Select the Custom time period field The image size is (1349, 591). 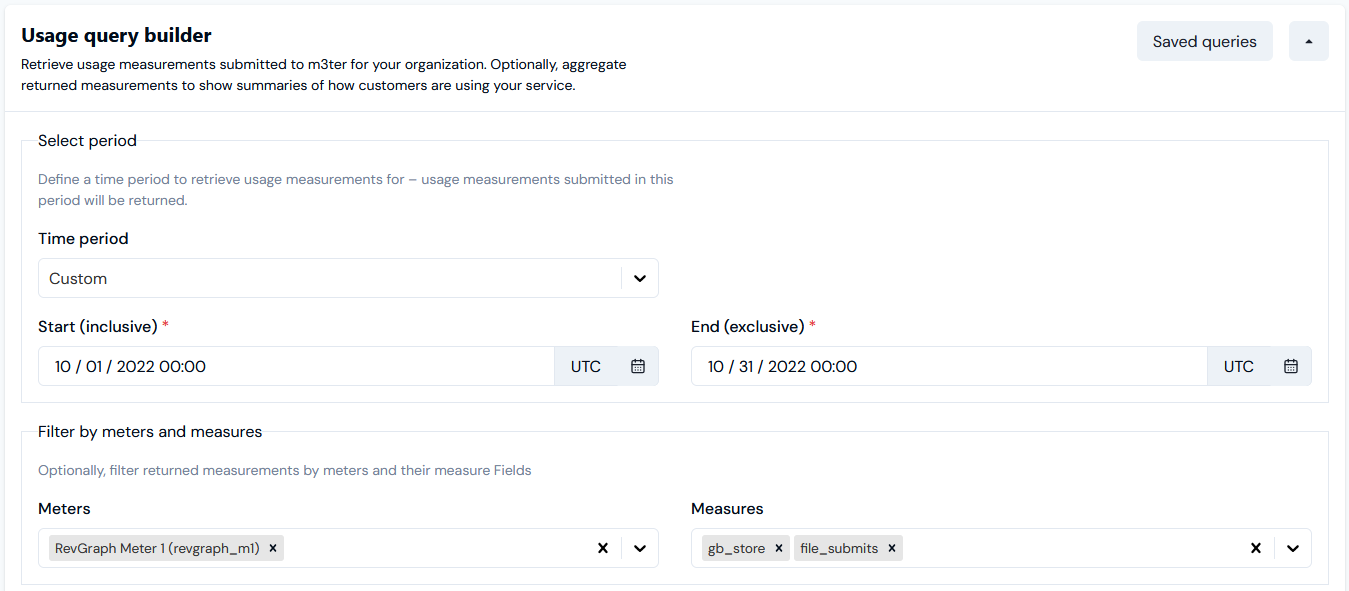[x=348, y=278]
